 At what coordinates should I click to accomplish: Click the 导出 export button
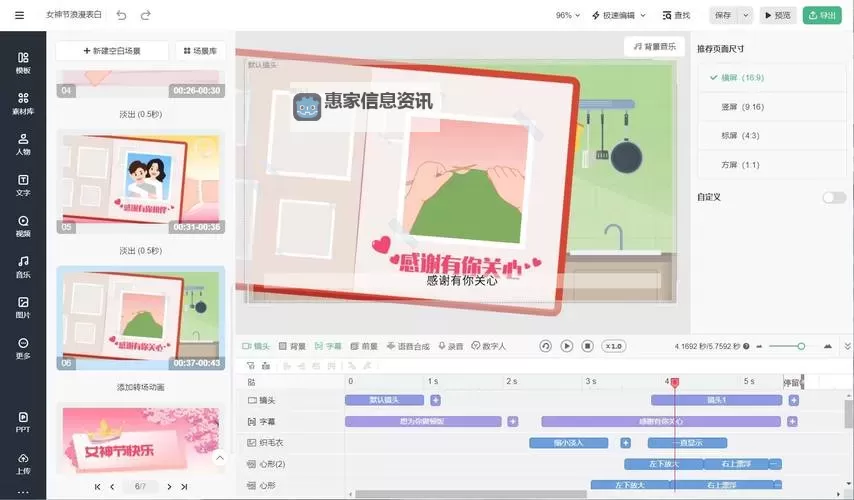[822, 15]
